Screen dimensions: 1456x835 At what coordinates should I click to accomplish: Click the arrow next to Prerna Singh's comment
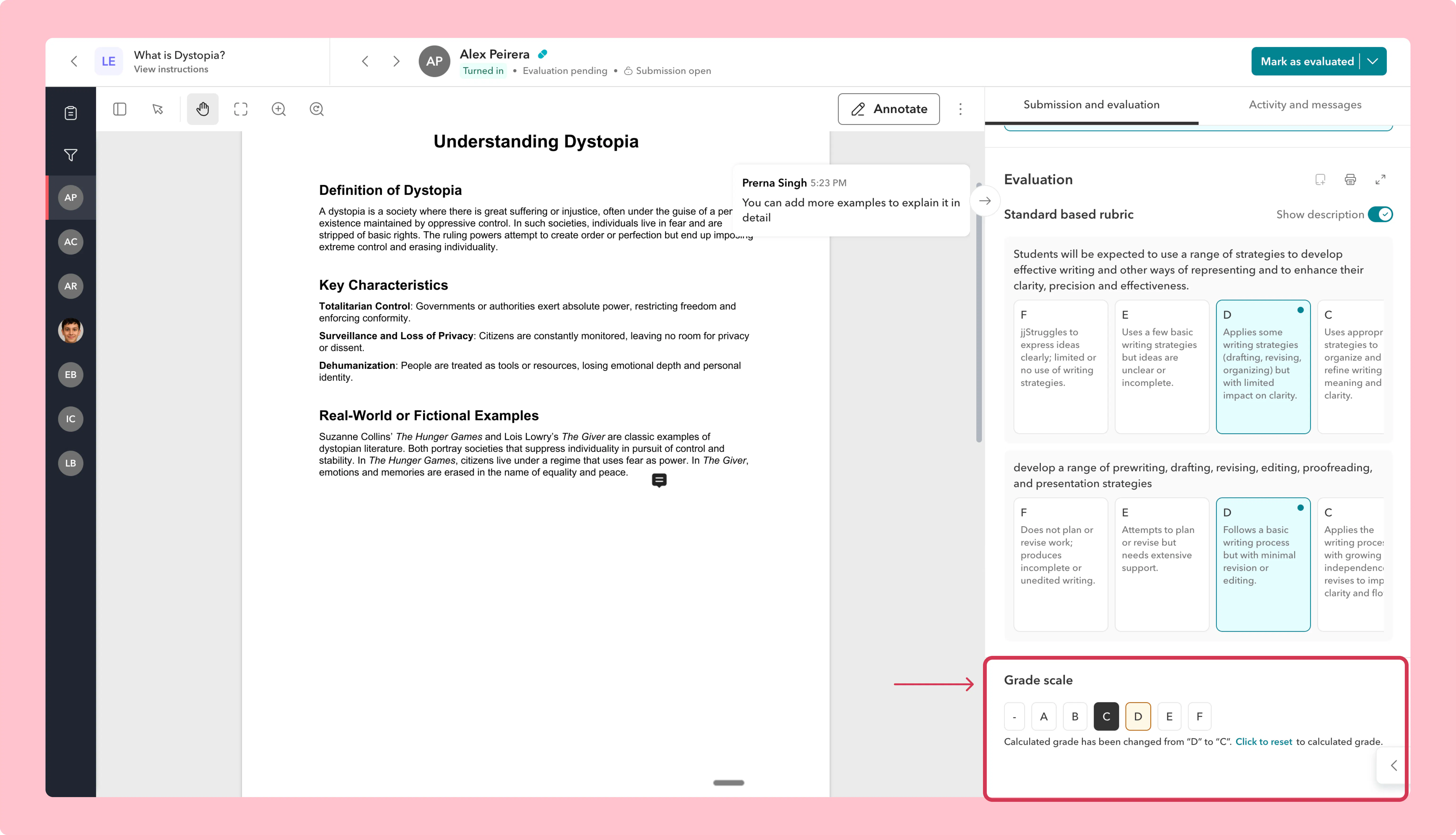pyautogui.click(x=985, y=201)
